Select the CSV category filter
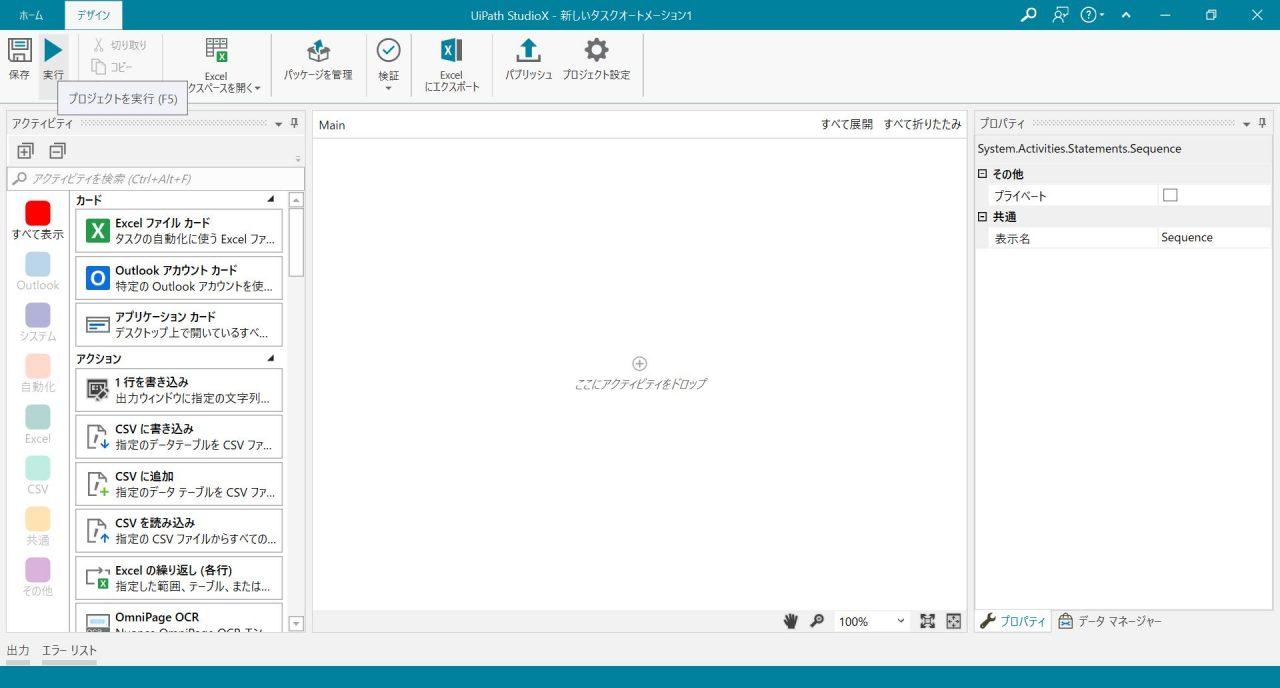 coord(38,476)
